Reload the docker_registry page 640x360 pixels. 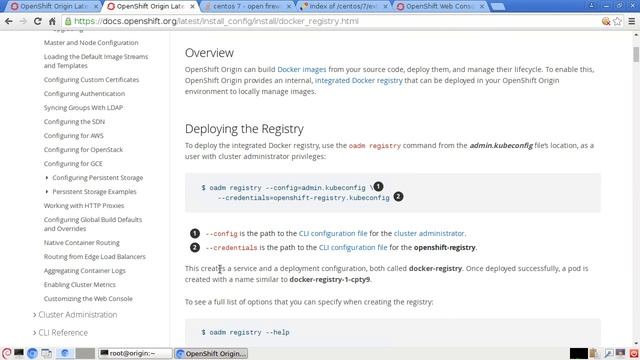coord(38,21)
